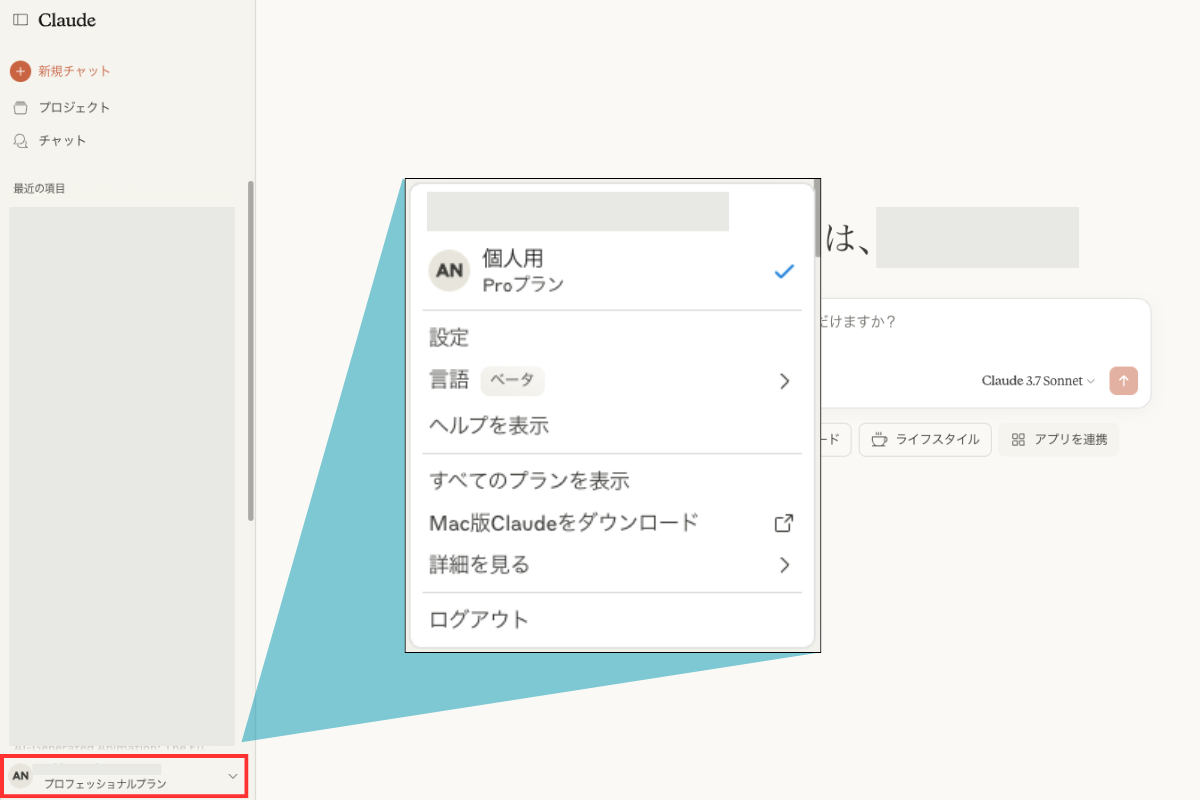Click the sidebar vertical scrollbar
The image size is (1200, 800).
(x=251, y=350)
